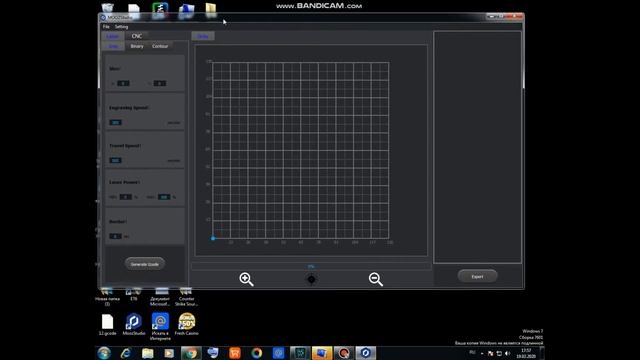Open the Fresh Casino desktop shortcut

pos(187,324)
